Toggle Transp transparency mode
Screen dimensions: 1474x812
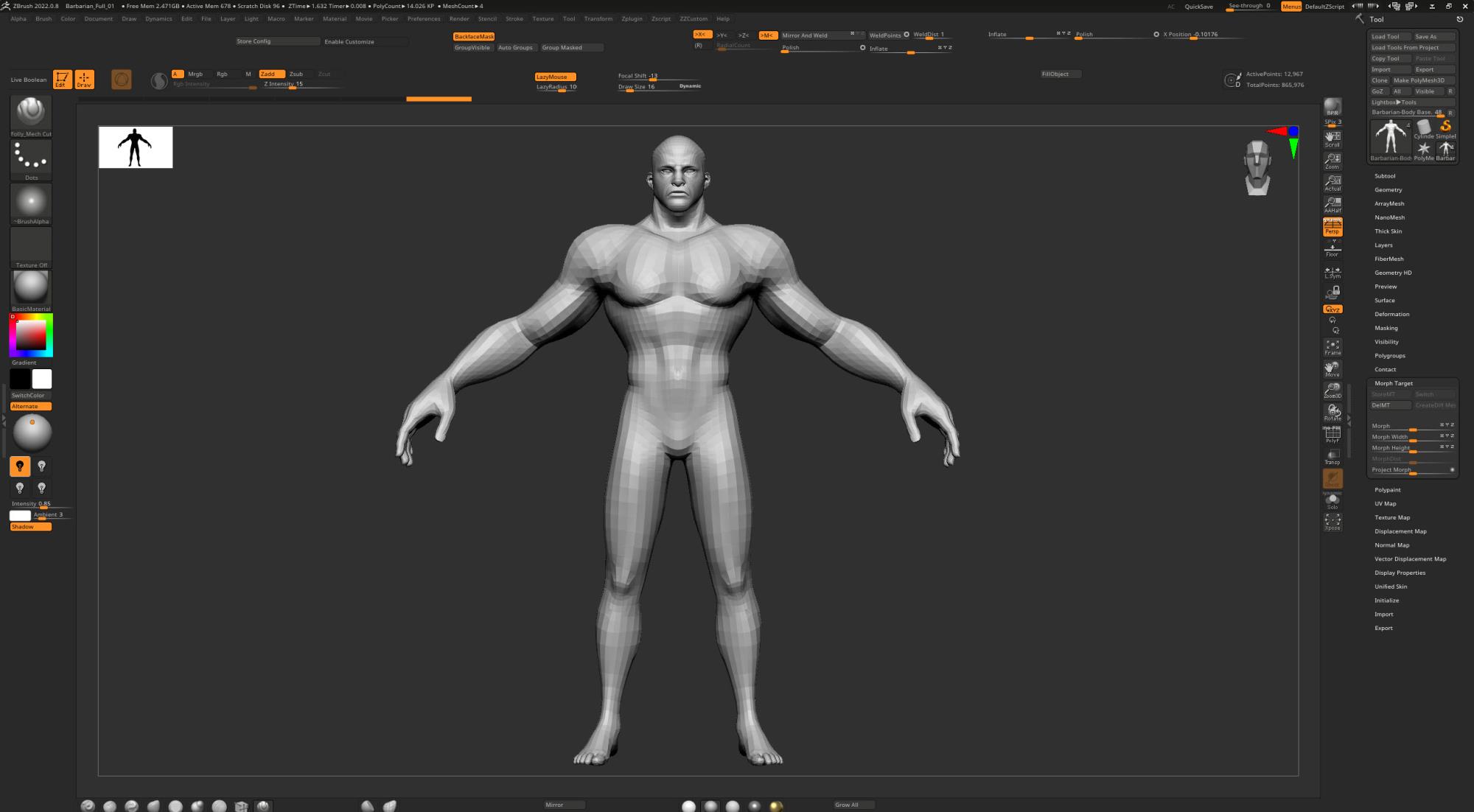(1332, 457)
